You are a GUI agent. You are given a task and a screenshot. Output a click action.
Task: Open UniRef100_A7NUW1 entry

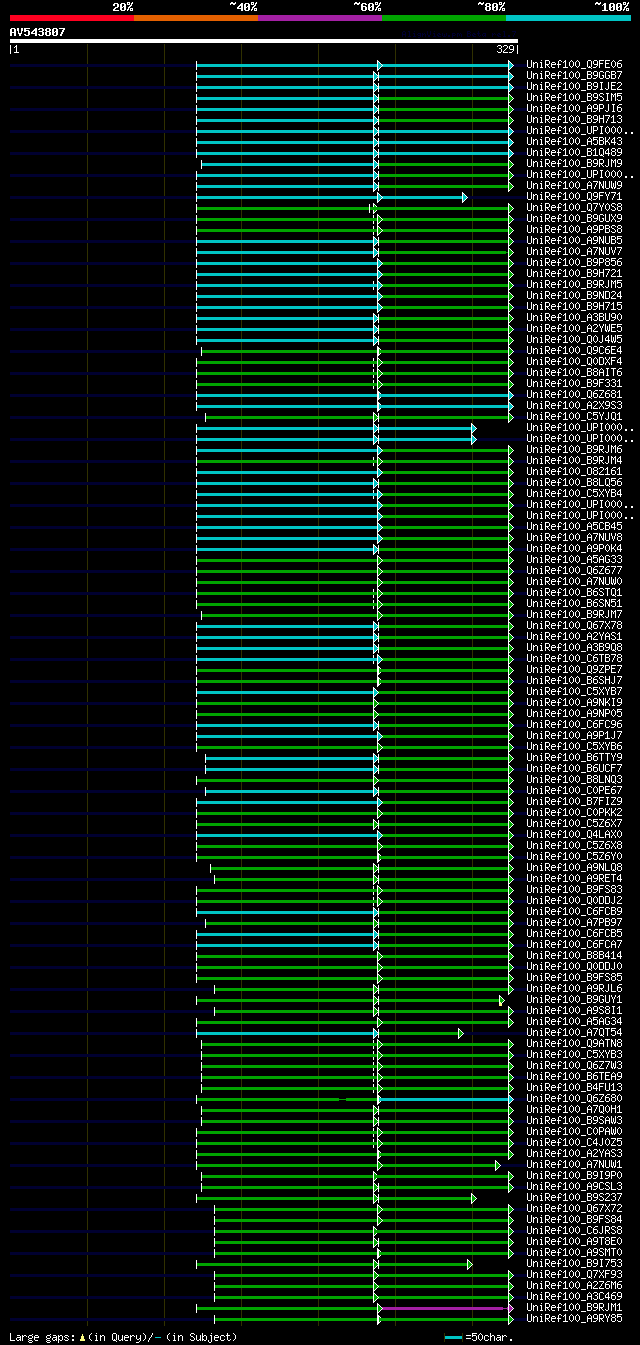pos(574,1164)
